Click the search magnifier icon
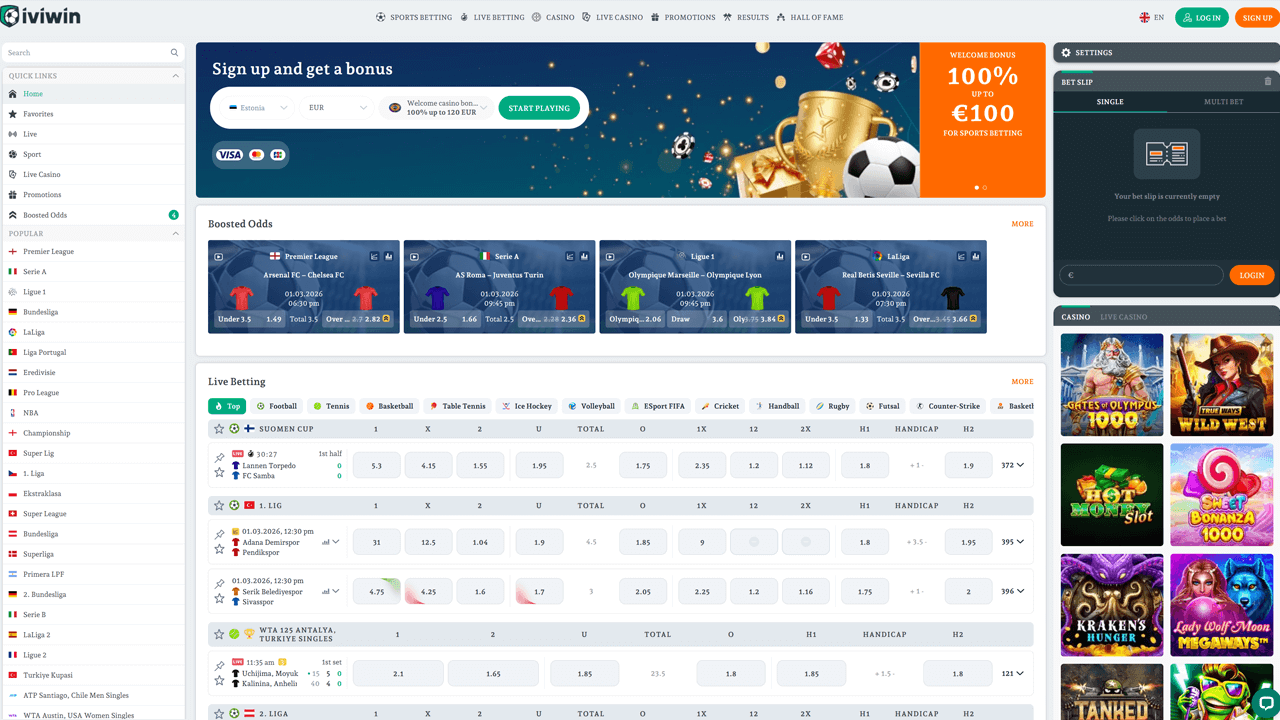Viewport: 1280px width, 720px height. [x=174, y=53]
